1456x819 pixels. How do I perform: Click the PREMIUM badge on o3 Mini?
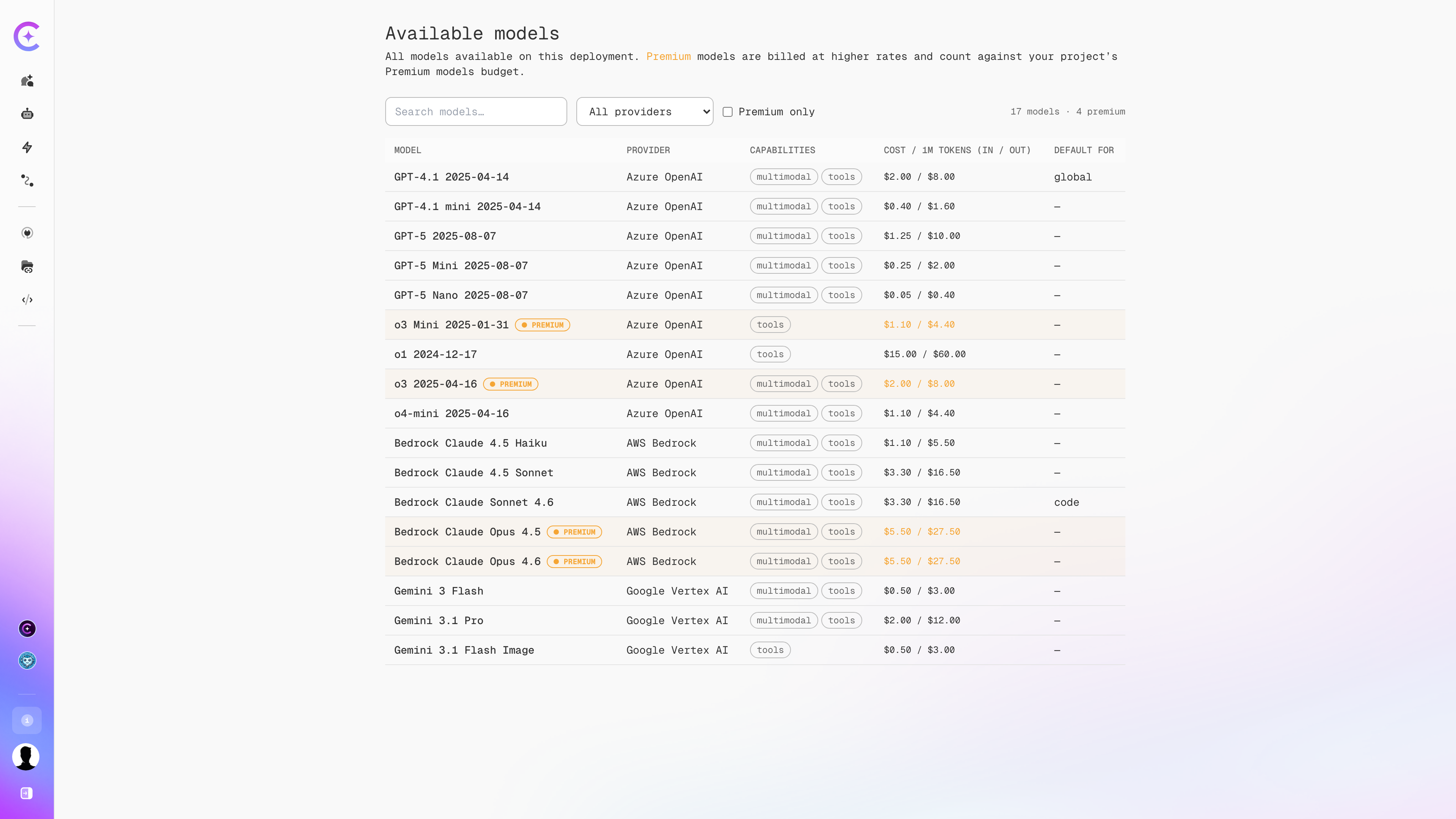tap(543, 325)
